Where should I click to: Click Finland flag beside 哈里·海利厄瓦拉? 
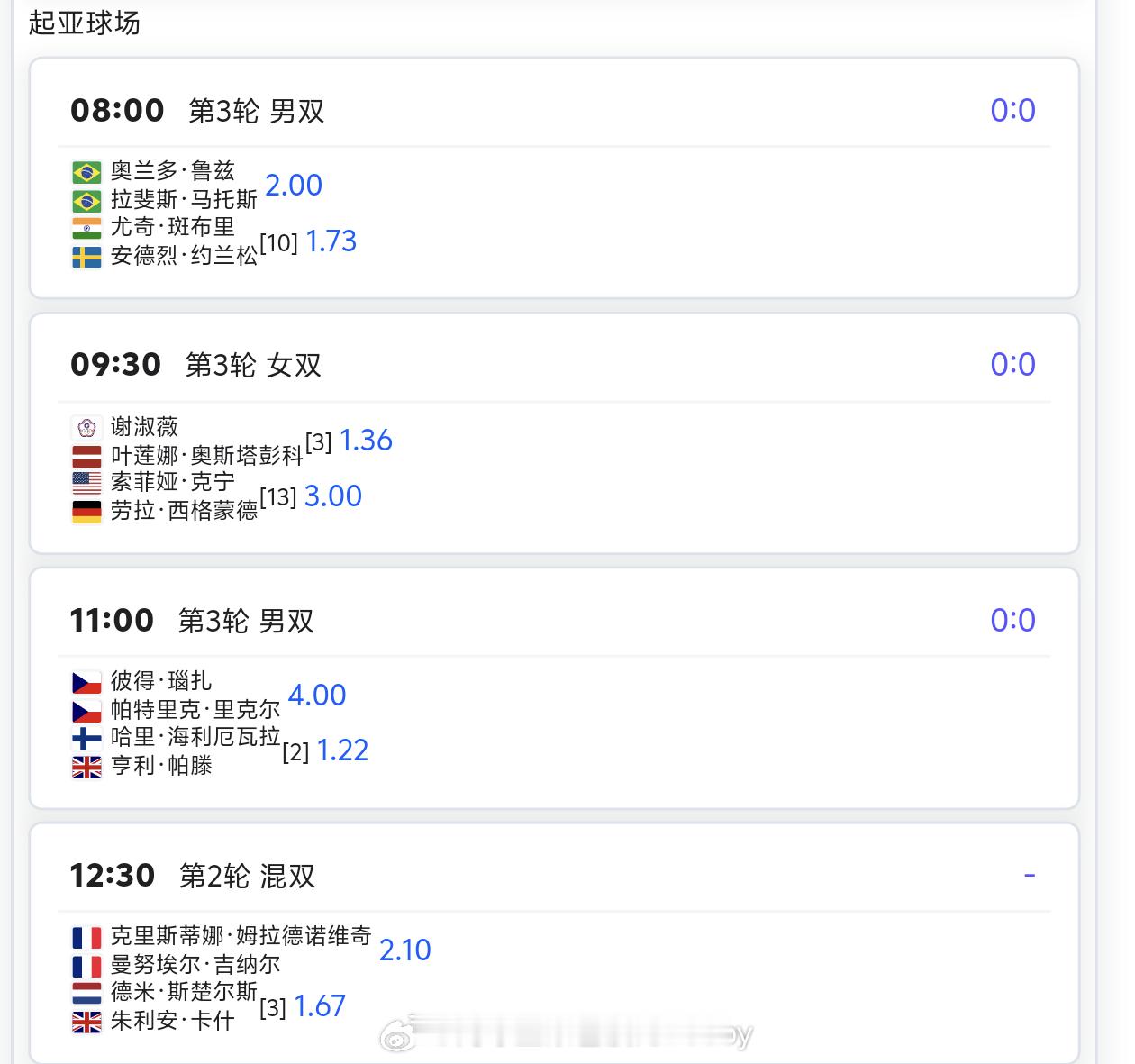pos(86,738)
